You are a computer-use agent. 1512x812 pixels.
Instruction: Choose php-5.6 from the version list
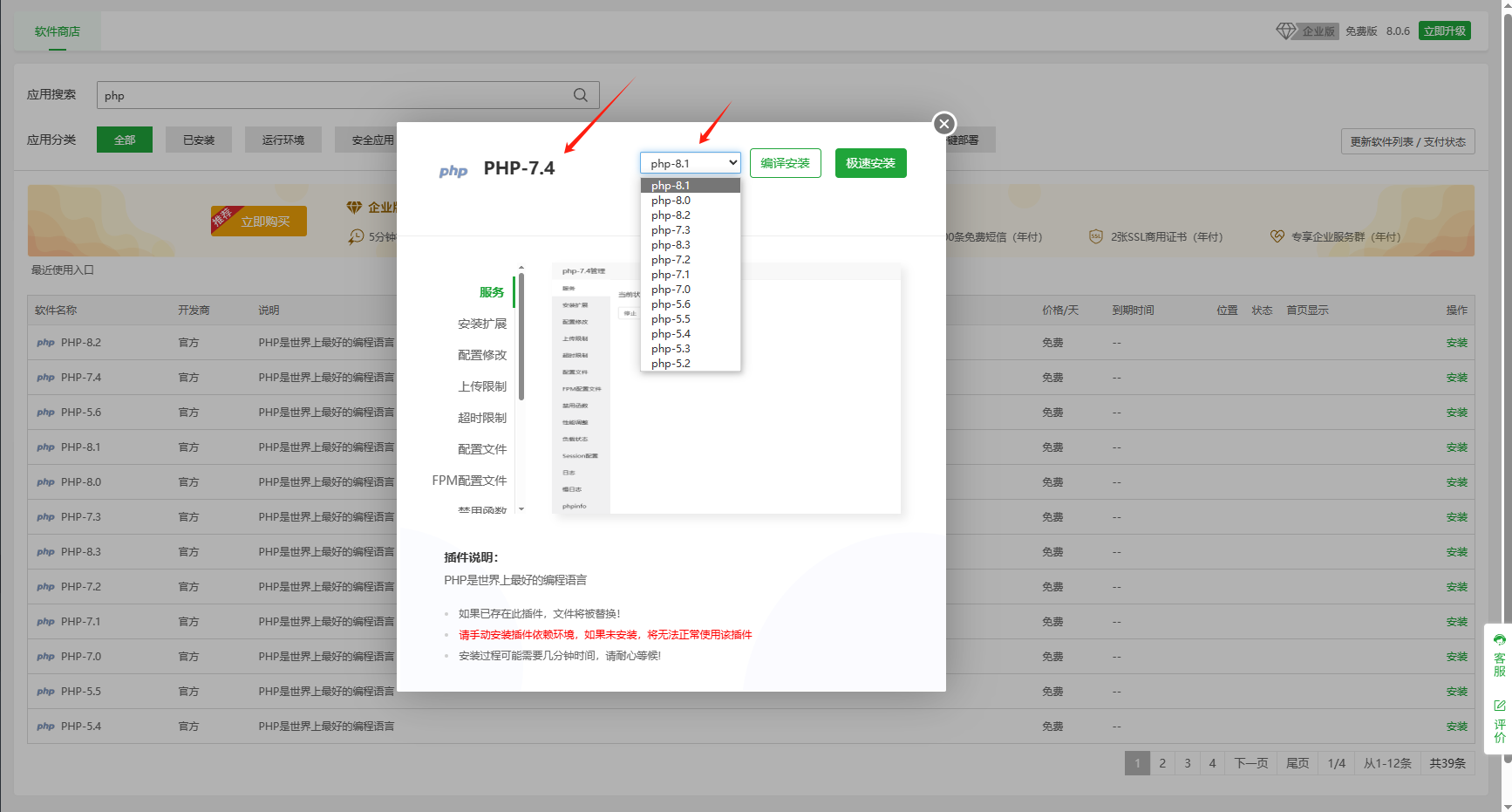[691, 304]
